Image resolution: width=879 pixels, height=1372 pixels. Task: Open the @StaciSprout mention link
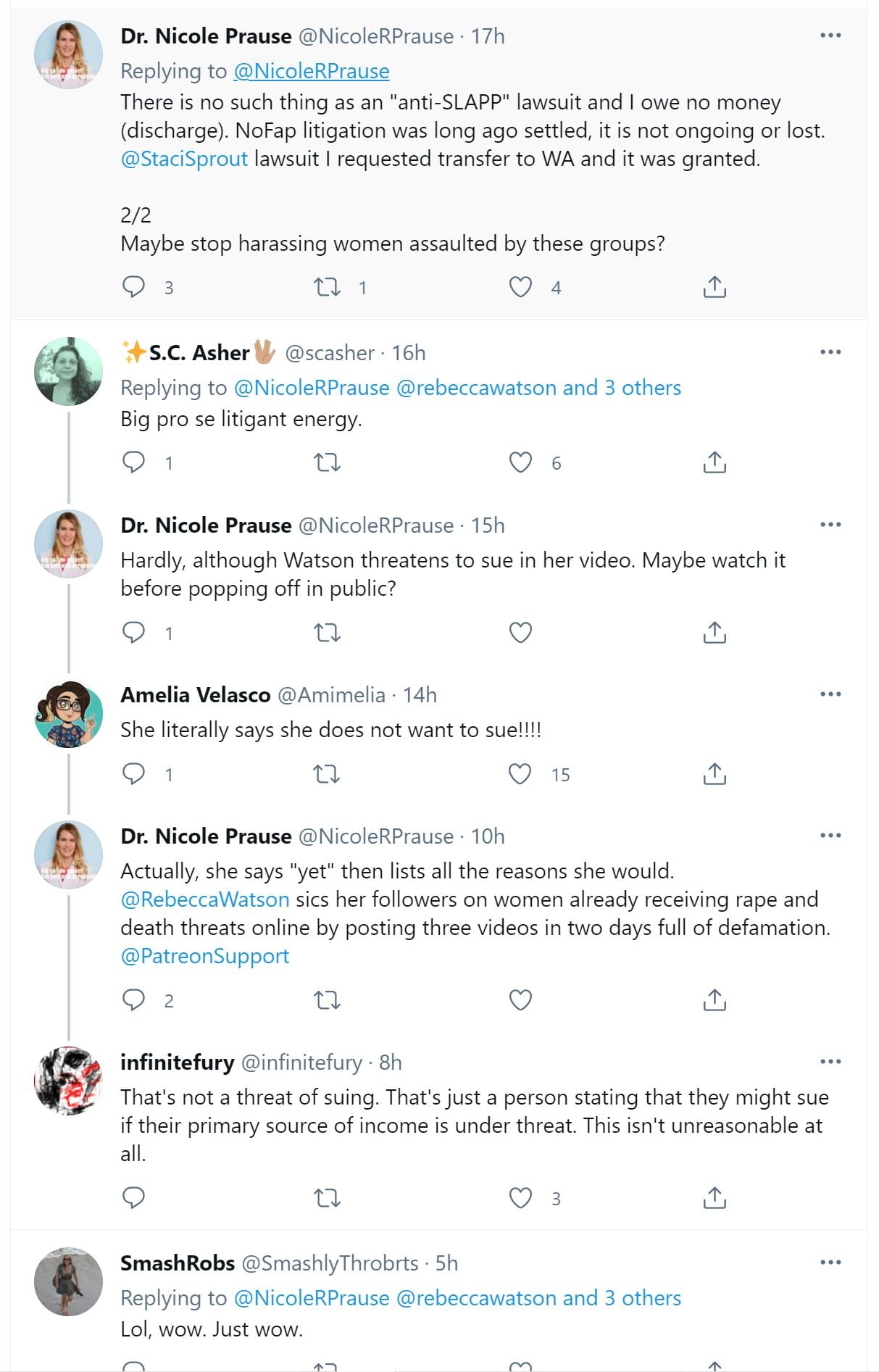pyautogui.click(x=184, y=159)
